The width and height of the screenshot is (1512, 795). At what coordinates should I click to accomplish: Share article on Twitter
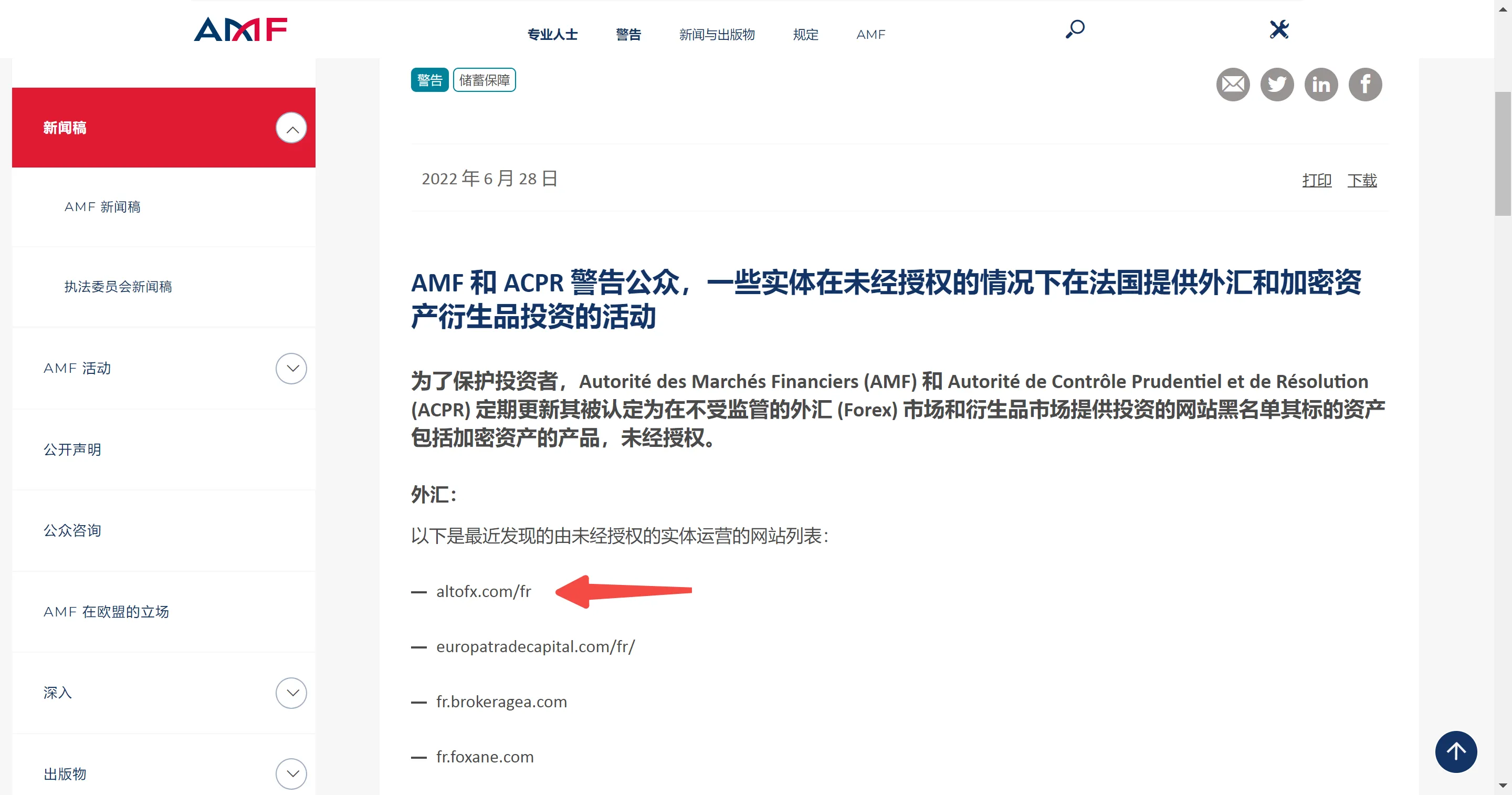tap(1277, 85)
